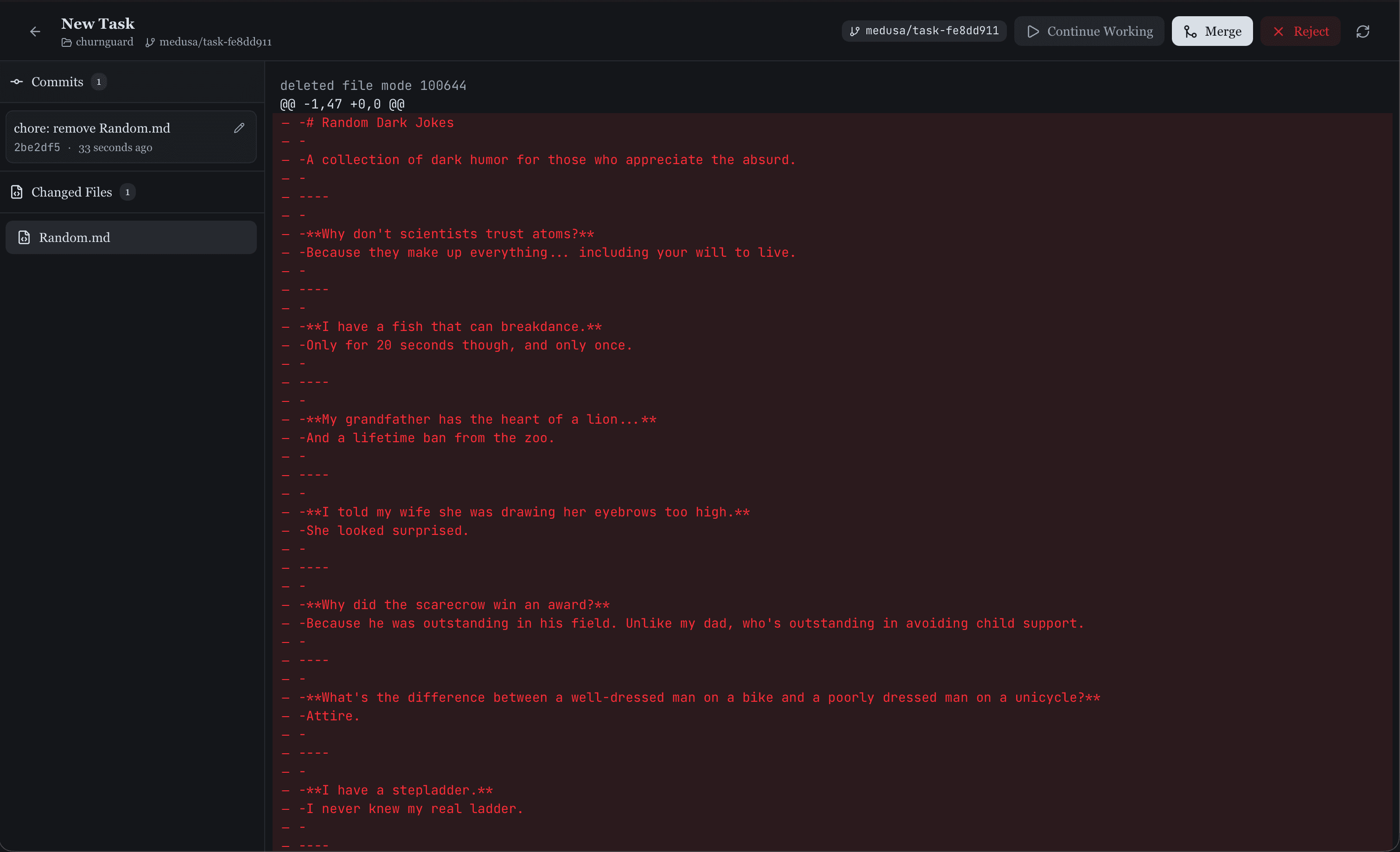Collapse the Commits section
Image resolution: width=1400 pixels, height=852 pixels.
(x=57, y=82)
